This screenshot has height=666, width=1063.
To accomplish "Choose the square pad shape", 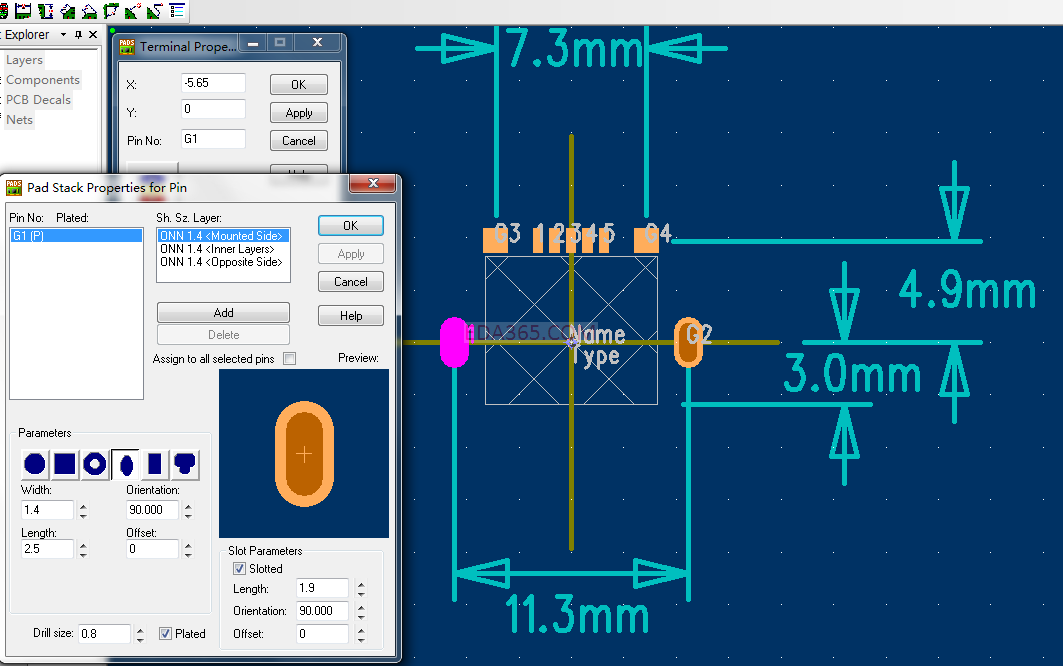I will (64, 464).
